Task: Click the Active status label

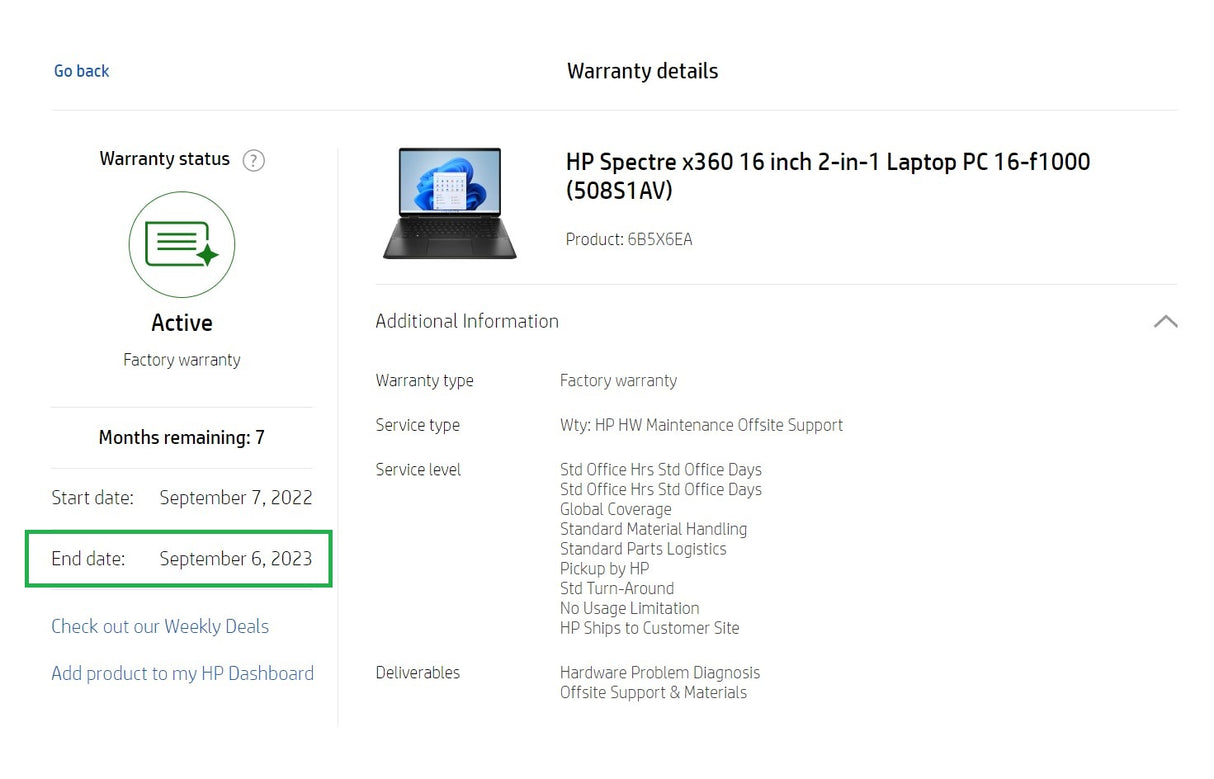Action: pos(181,322)
